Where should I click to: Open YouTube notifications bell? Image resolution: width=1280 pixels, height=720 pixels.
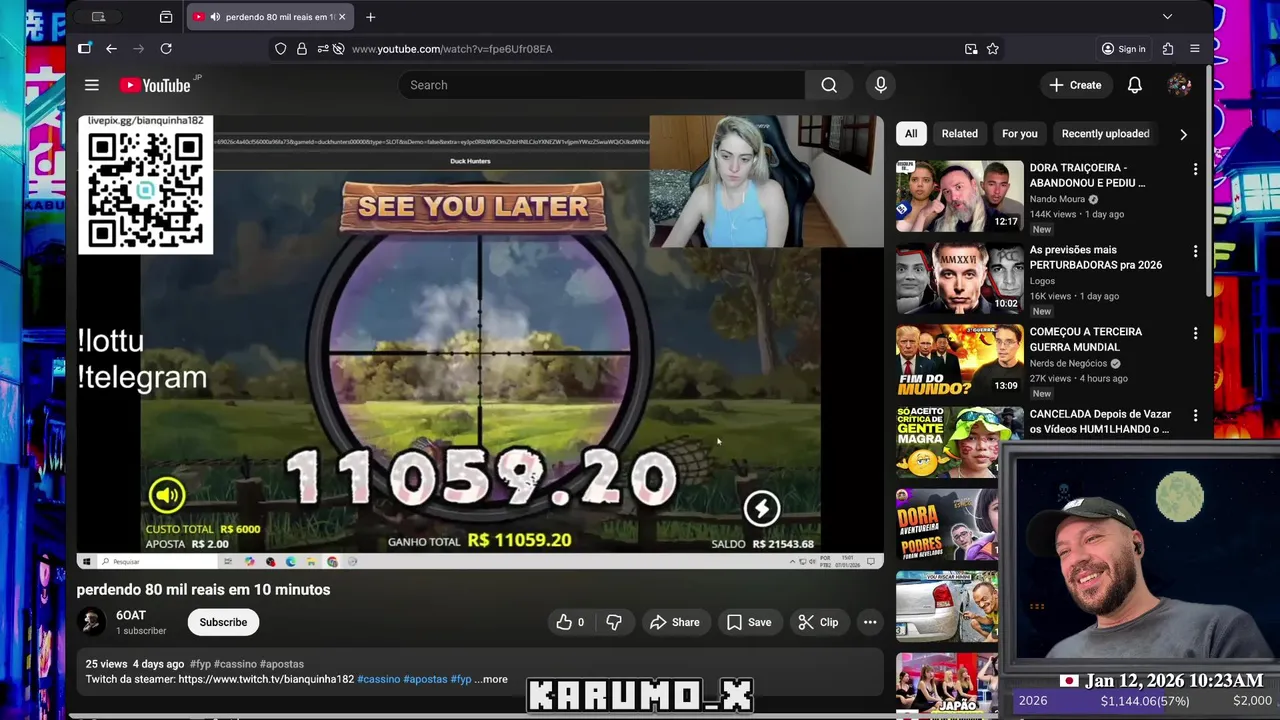point(1134,85)
